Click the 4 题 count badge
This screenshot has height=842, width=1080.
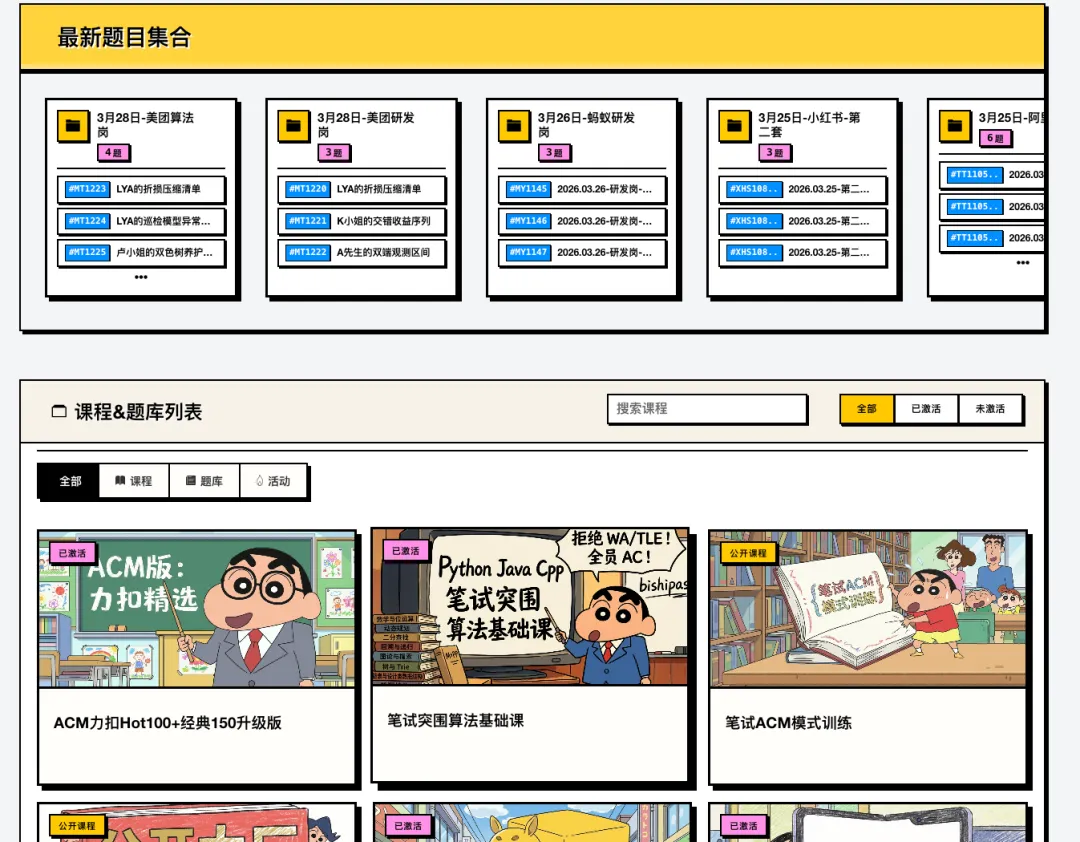[x=114, y=153]
